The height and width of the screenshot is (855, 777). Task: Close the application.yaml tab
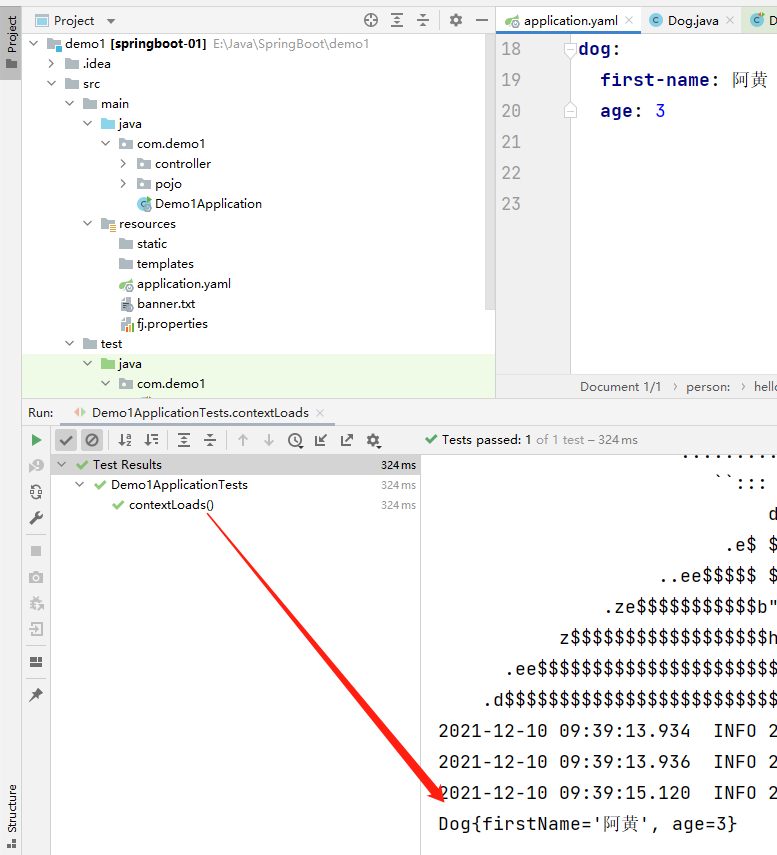tap(629, 20)
